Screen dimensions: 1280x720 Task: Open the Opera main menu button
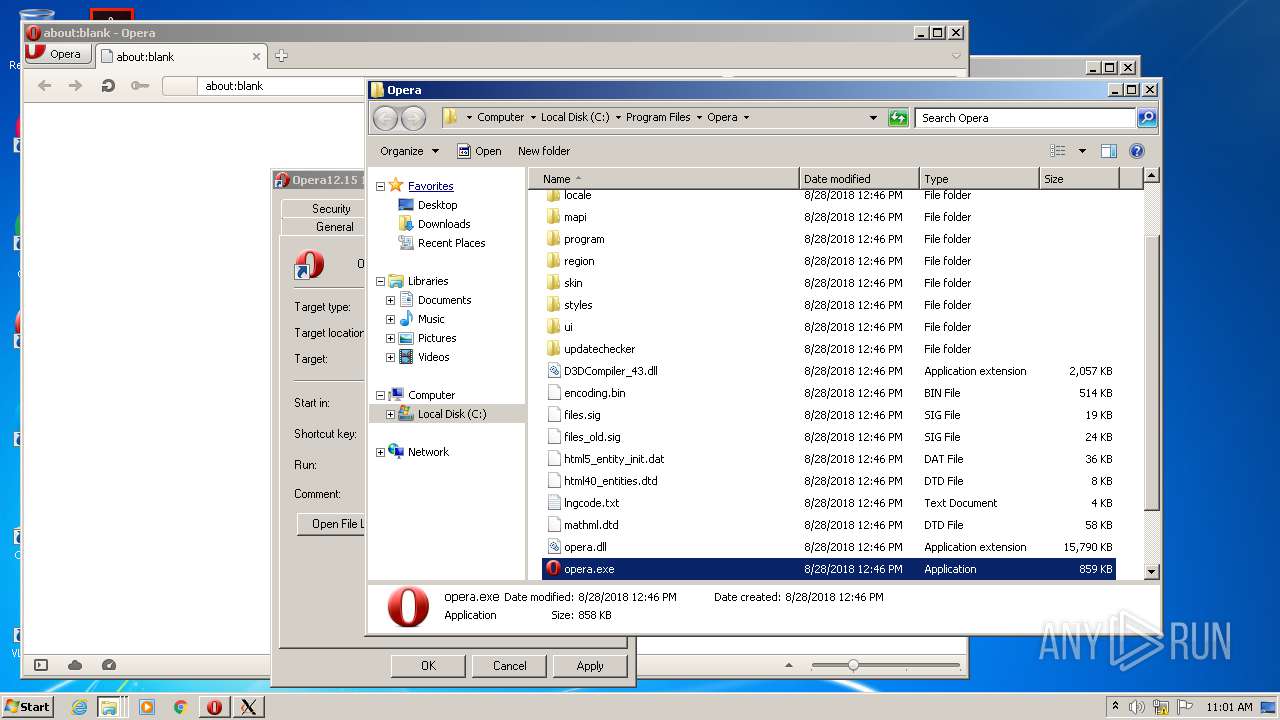pyautogui.click(x=56, y=54)
